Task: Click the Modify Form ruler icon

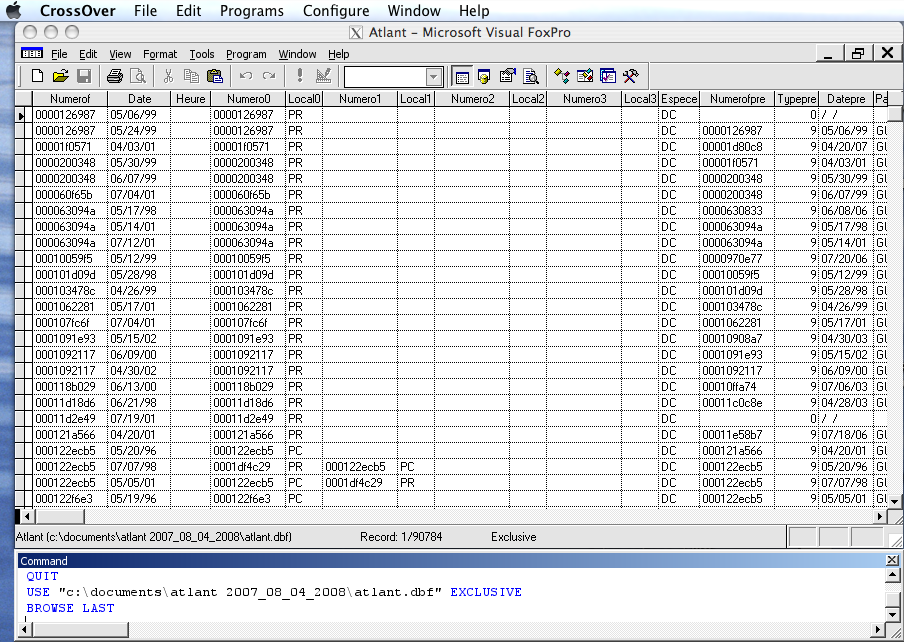Action: (323, 76)
